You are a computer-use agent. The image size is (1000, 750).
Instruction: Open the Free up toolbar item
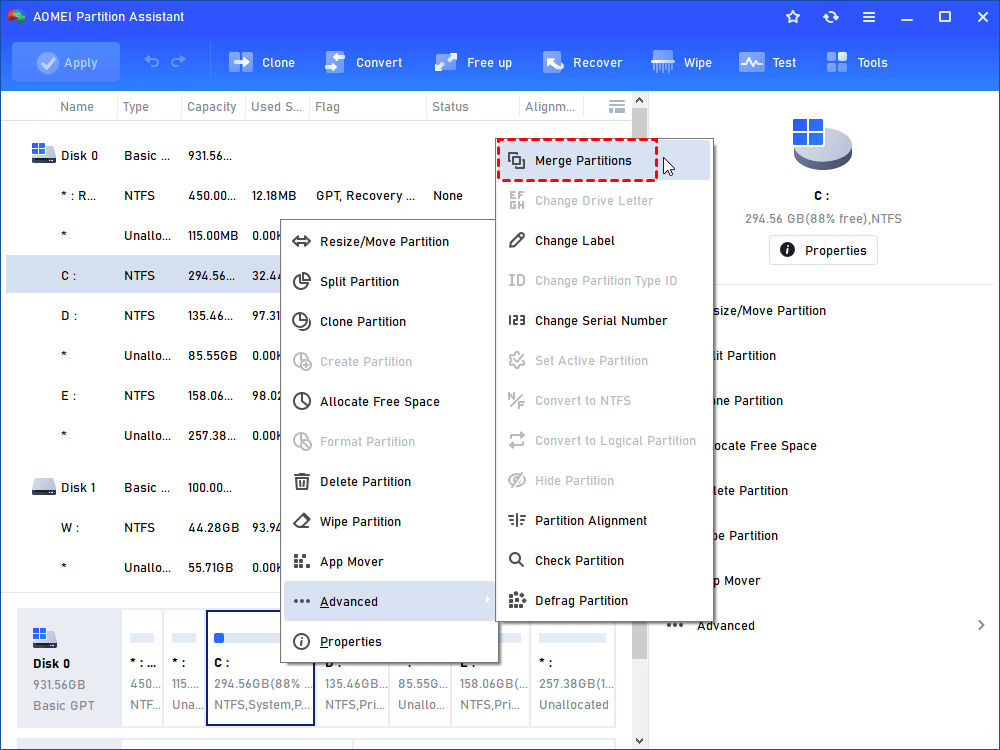(473, 62)
